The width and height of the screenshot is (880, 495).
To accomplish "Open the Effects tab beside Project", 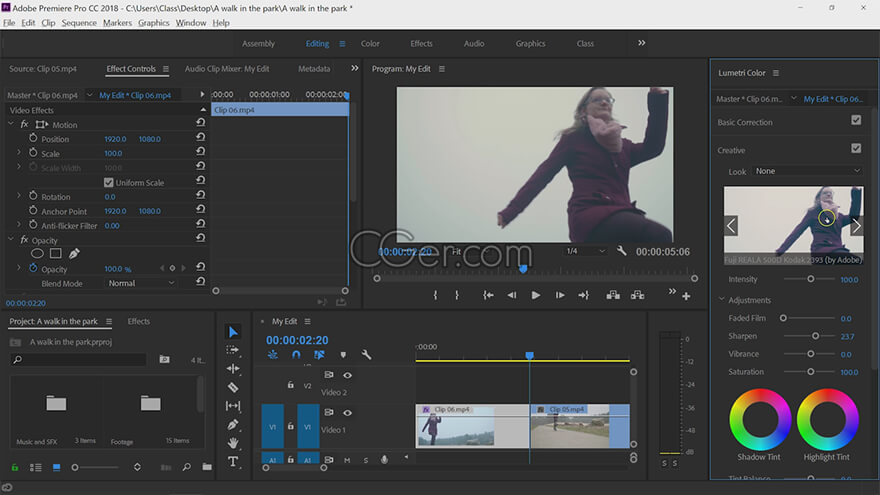I will click(139, 321).
